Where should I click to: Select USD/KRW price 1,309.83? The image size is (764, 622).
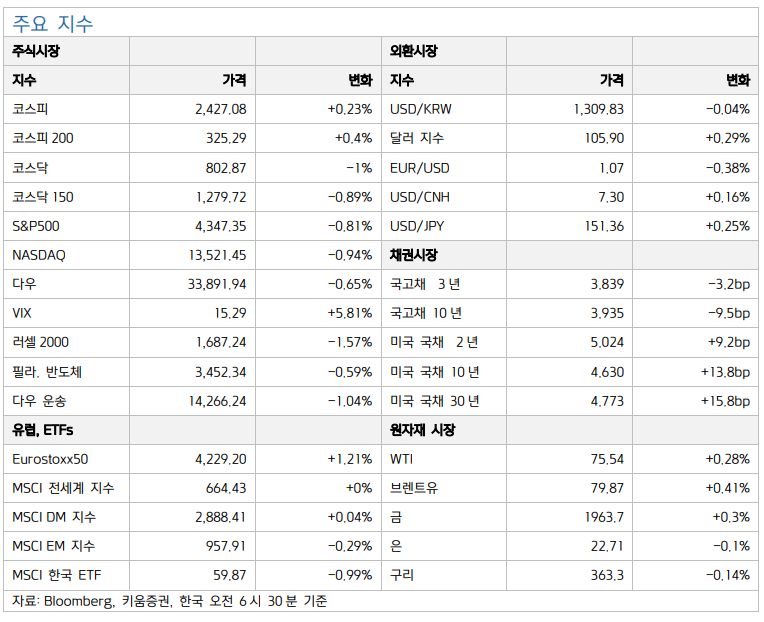click(x=598, y=109)
